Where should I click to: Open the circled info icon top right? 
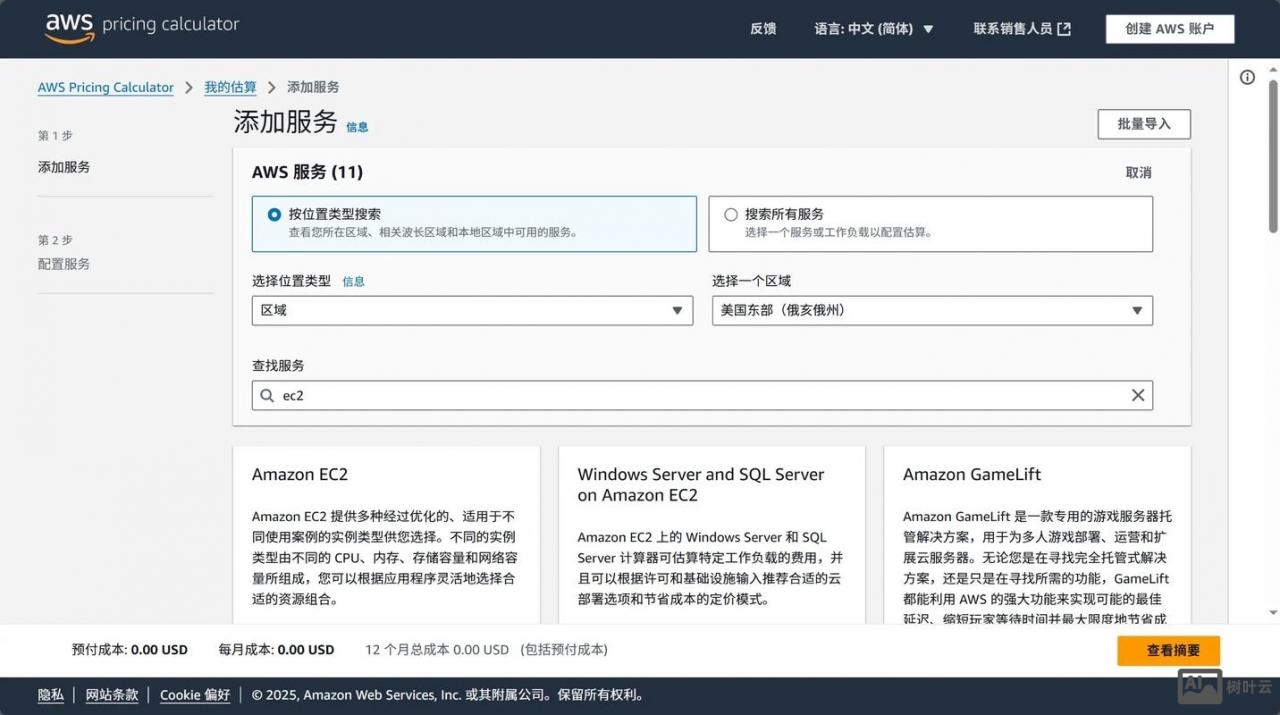(1247, 77)
